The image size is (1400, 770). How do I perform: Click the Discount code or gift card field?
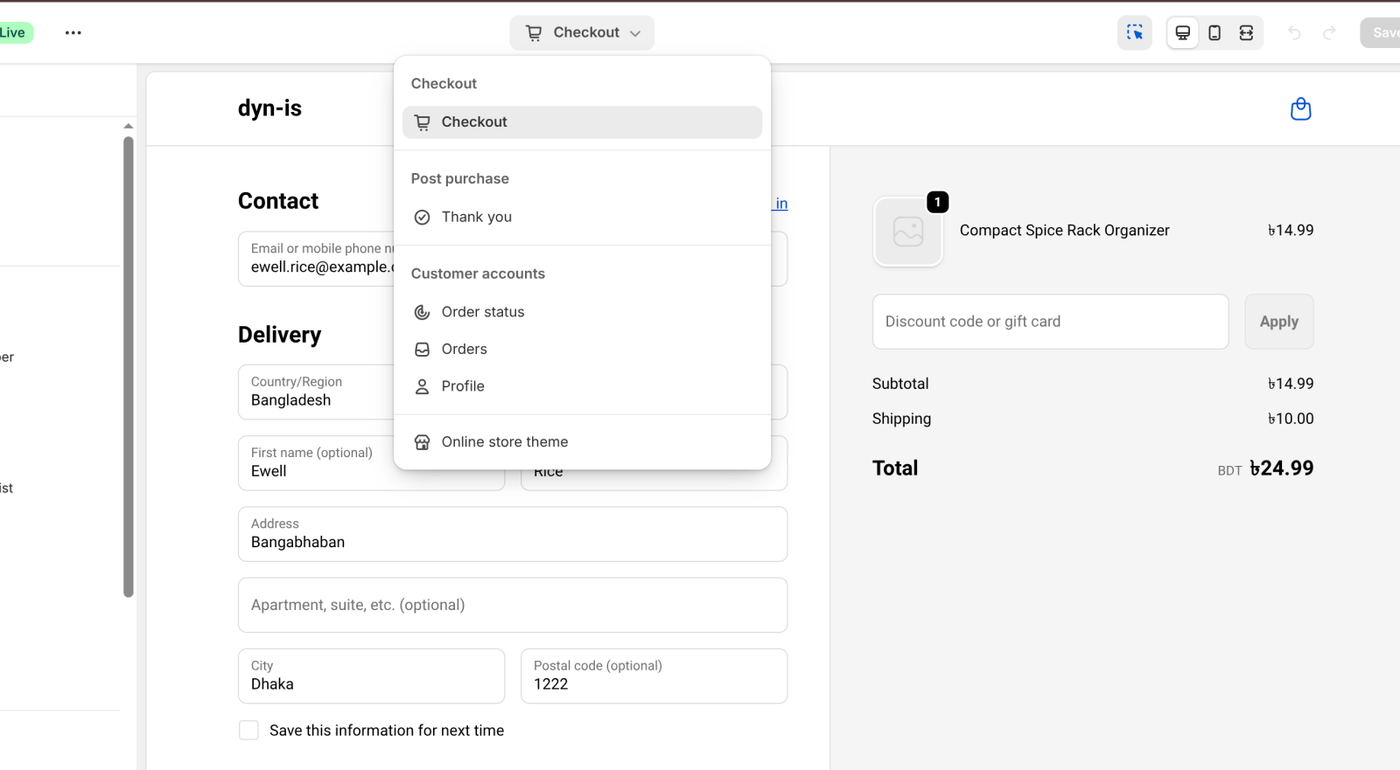point(1050,322)
